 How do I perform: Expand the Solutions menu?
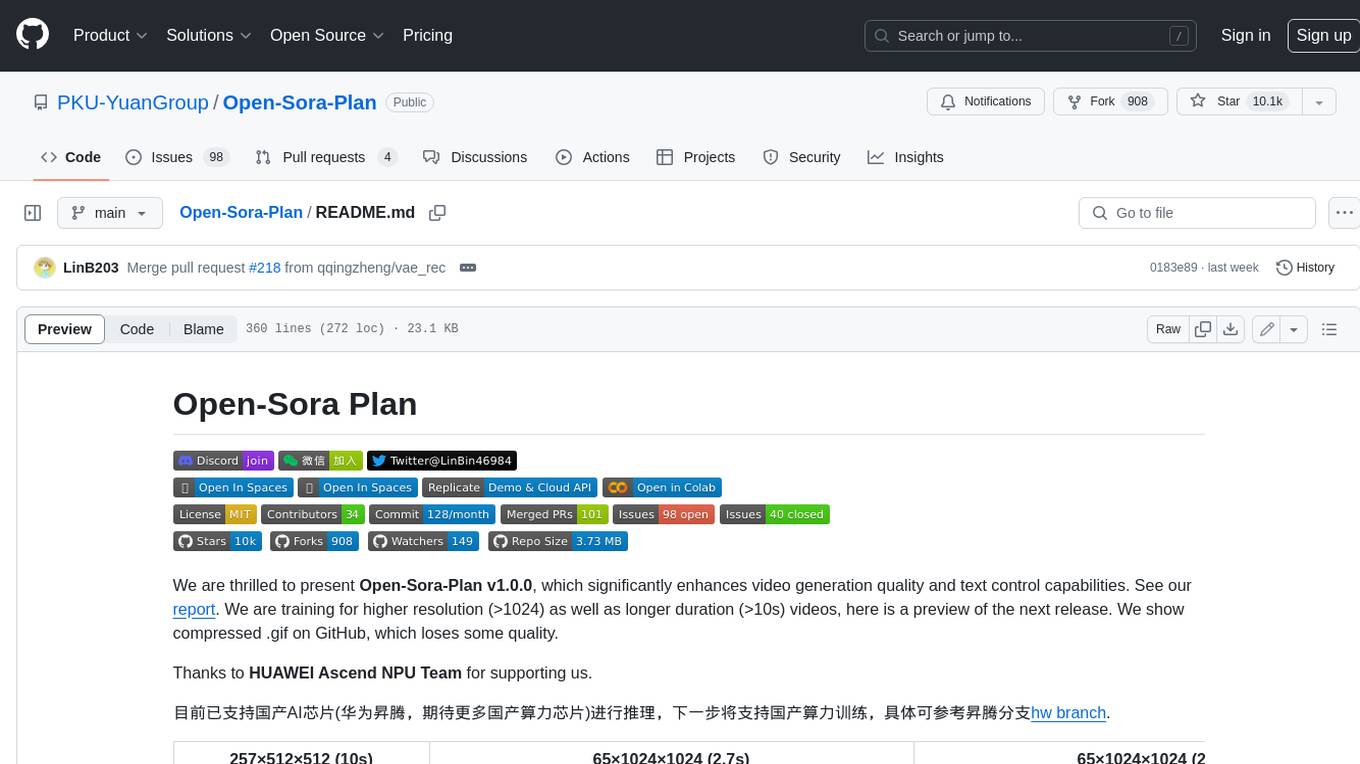207,35
